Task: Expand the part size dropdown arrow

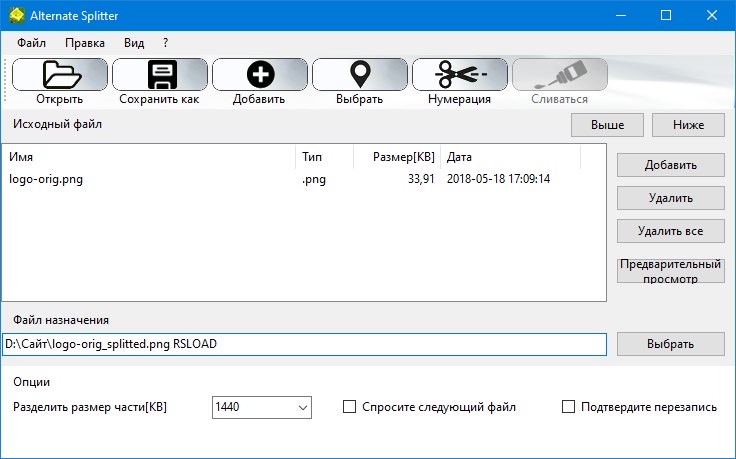Action: click(x=303, y=407)
